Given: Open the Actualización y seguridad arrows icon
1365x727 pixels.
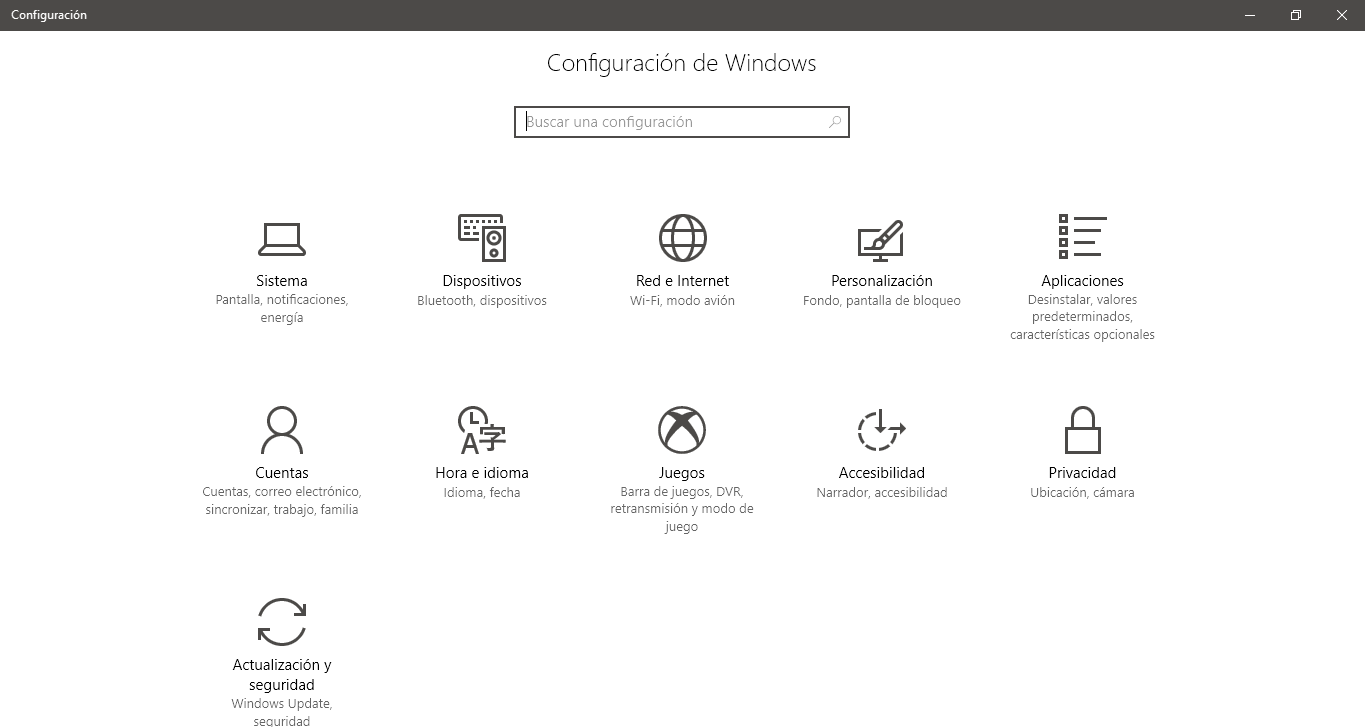Looking at the screenshot, I should [281, 622].
